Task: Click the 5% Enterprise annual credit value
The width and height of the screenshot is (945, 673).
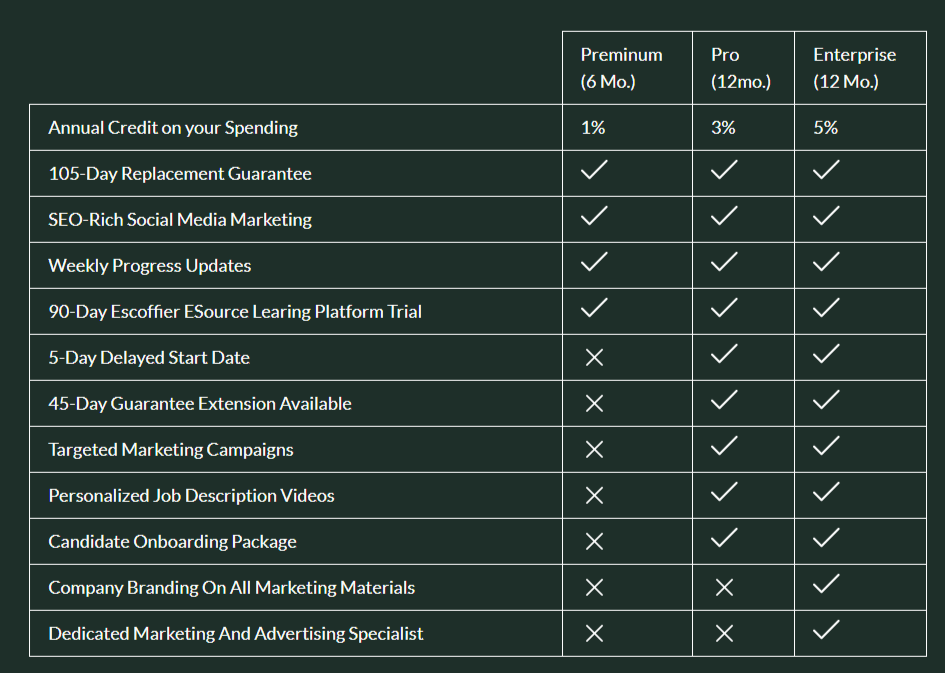Action: (825, 128)
